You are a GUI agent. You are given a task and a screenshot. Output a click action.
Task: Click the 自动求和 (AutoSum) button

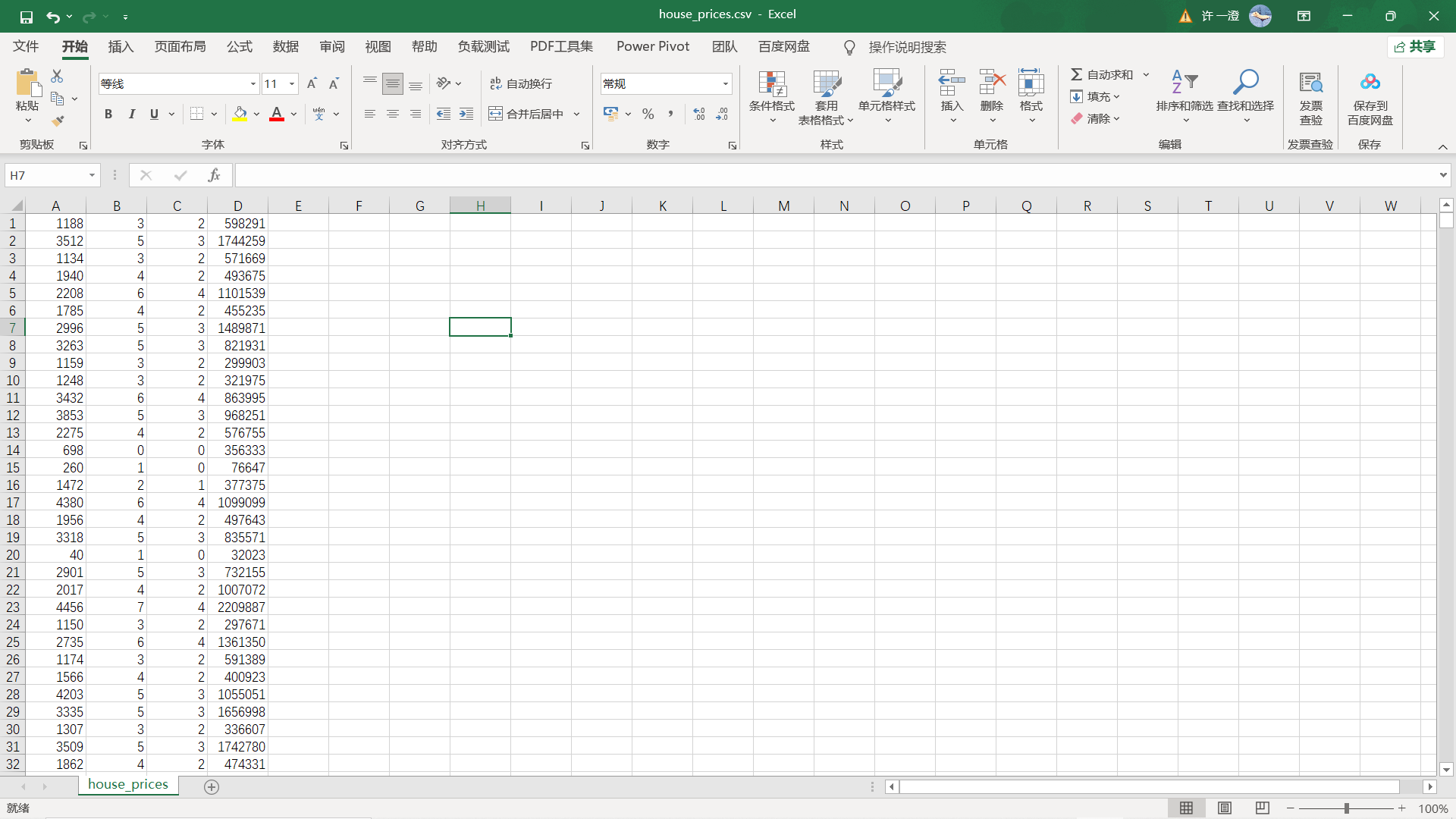[1102, 74]
